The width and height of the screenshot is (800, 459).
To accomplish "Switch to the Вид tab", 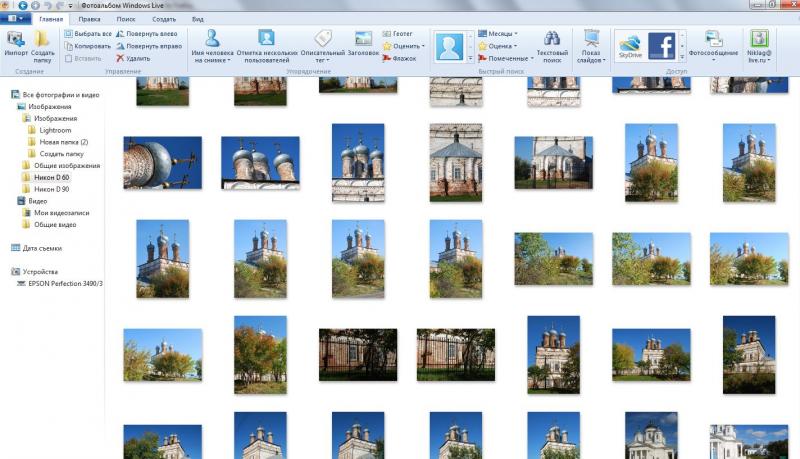I will pos(197,19).
